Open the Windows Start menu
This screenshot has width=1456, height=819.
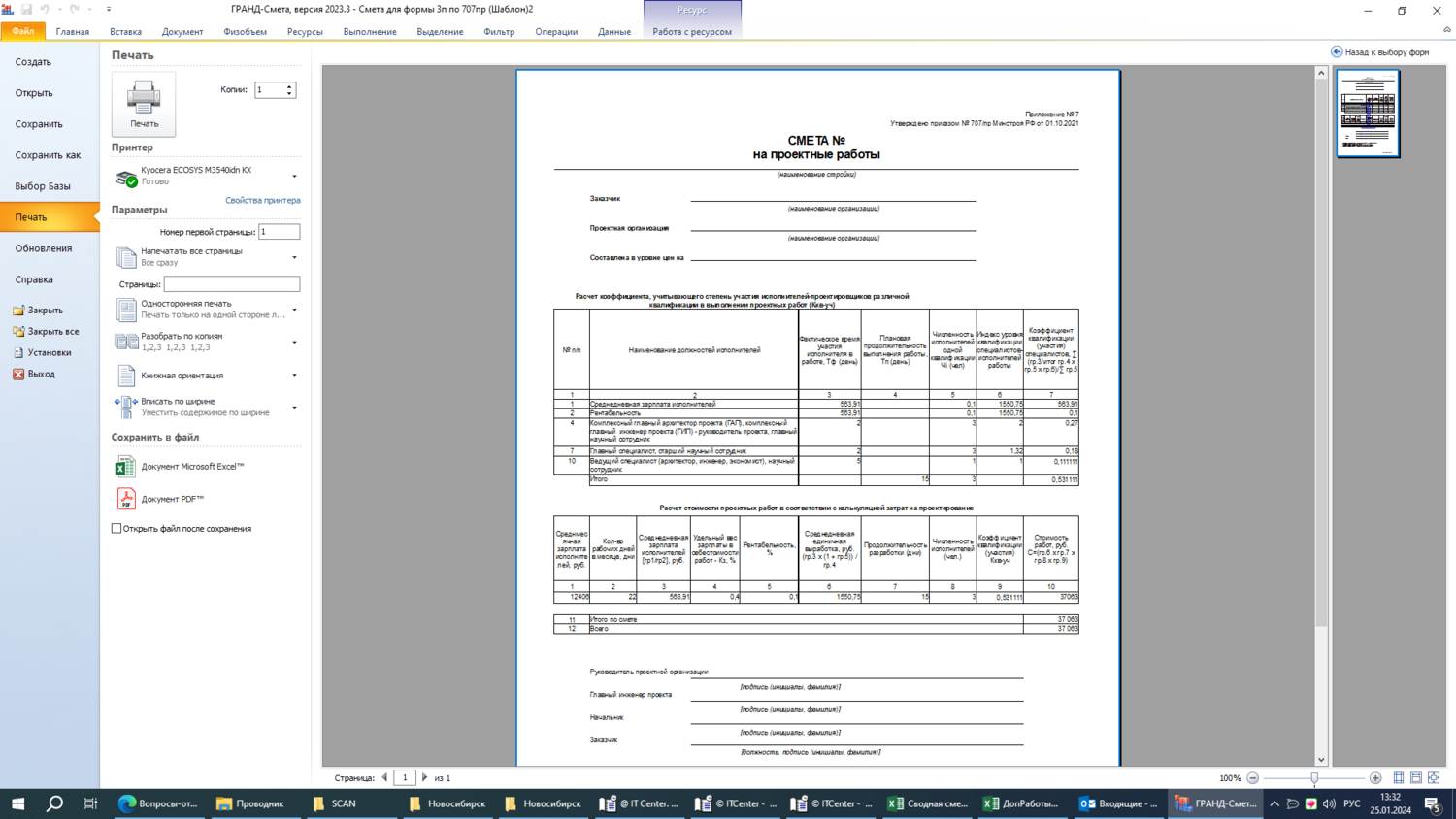[x=17, y=803]
